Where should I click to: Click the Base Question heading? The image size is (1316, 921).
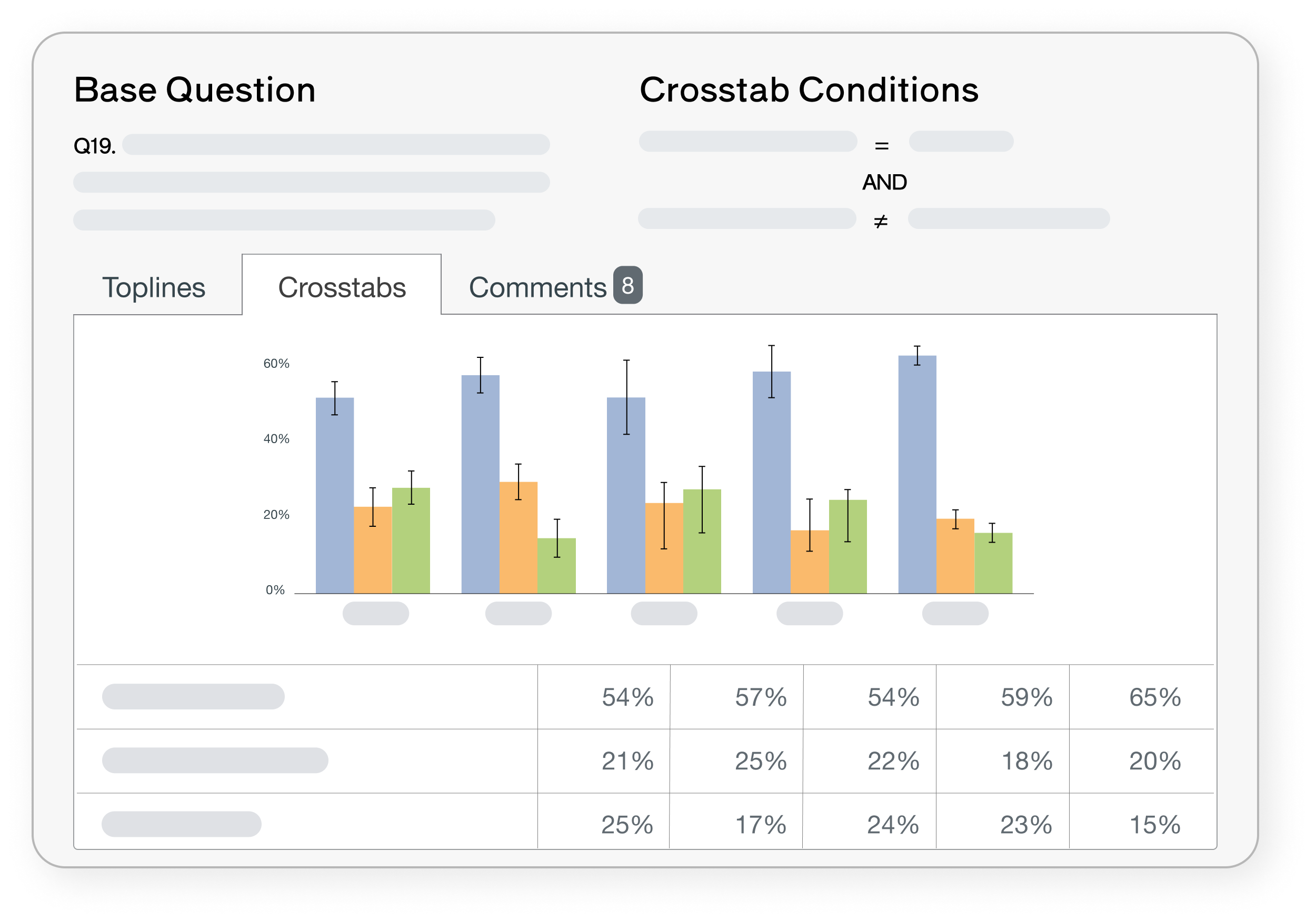[195, 90]
